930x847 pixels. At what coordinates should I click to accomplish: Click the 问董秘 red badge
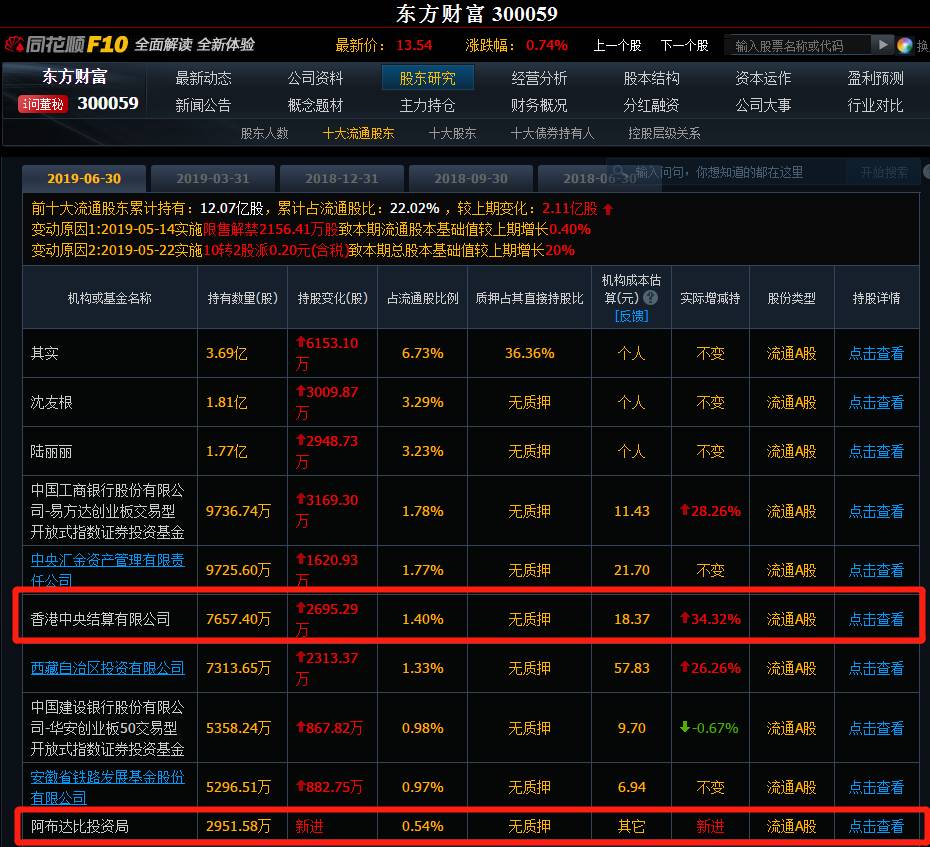43,104
